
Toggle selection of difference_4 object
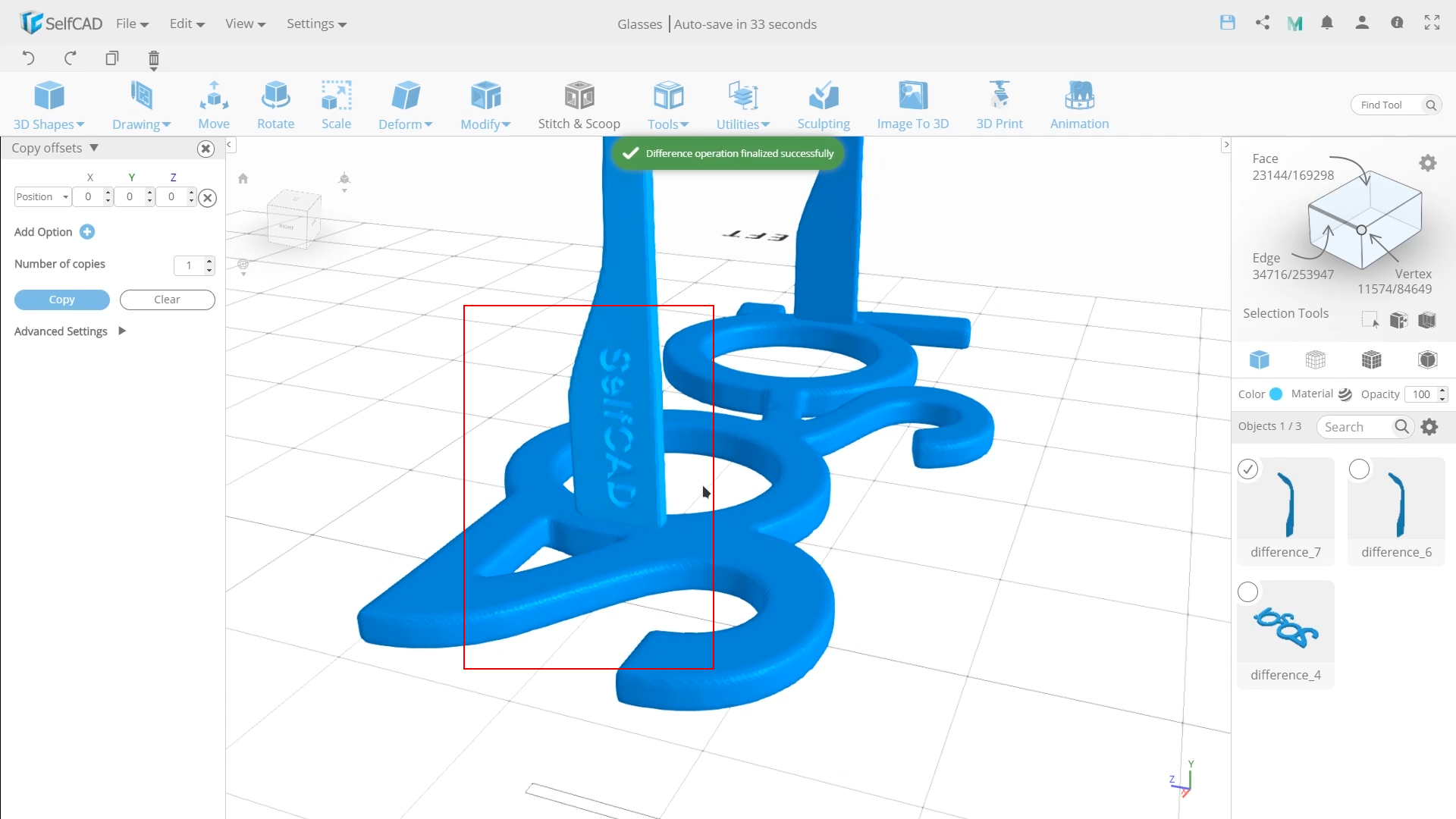point(1248,592)
